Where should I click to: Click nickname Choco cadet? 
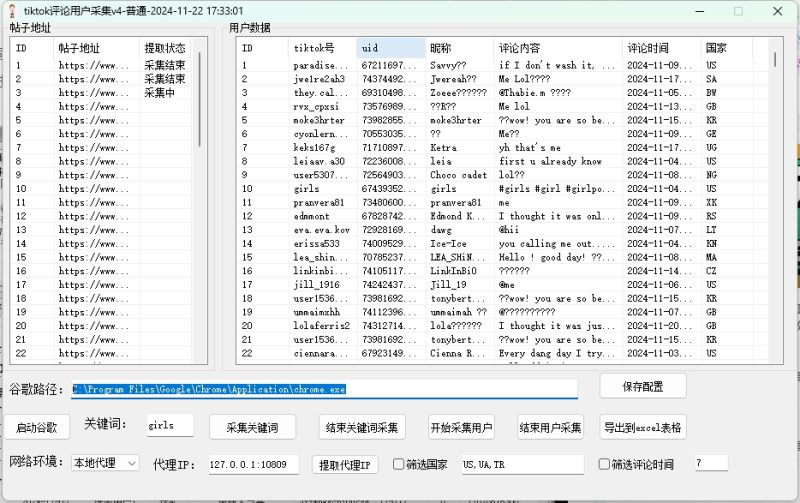(x=459, y=175)
